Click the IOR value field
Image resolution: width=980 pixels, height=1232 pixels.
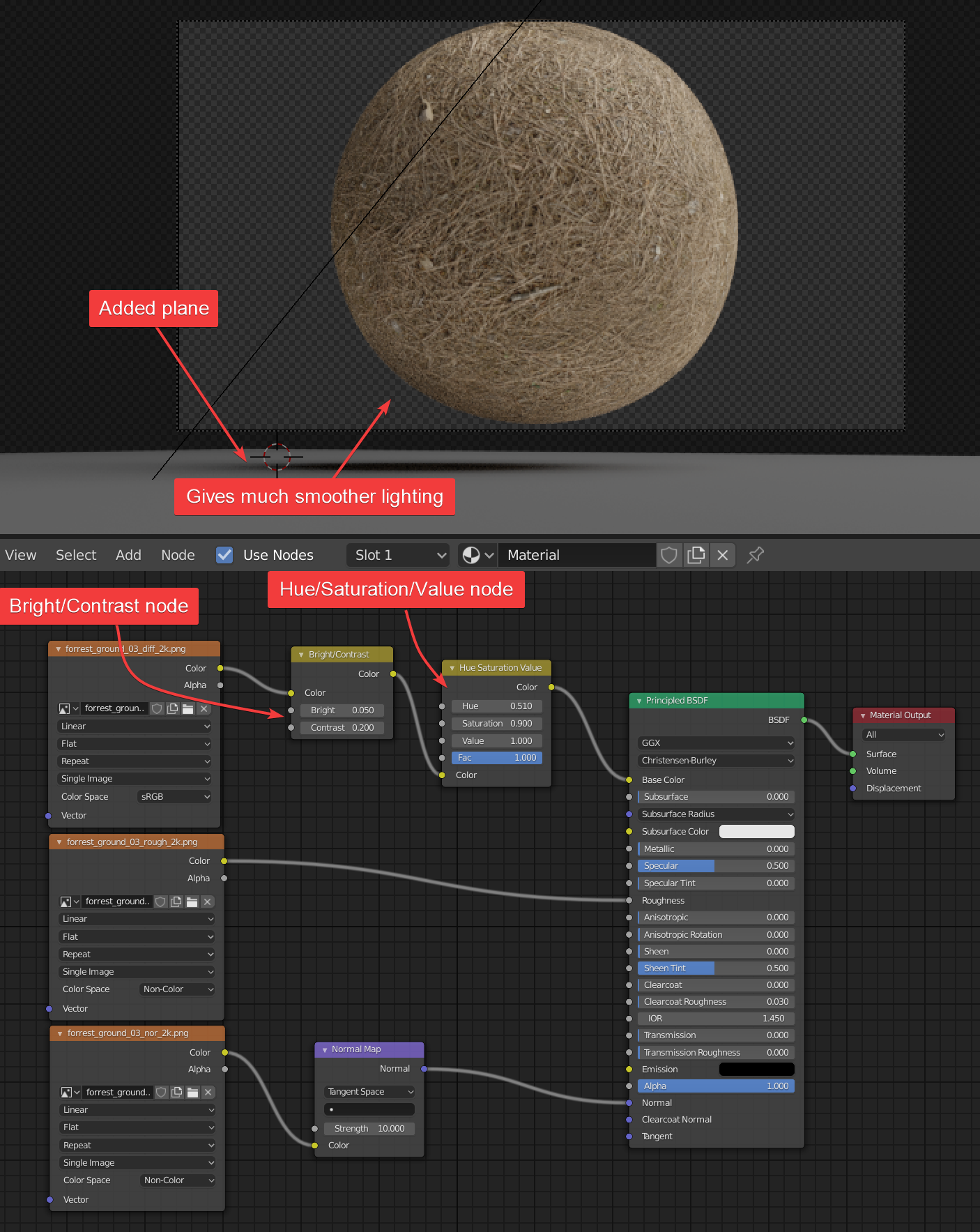tap(717, 1019)
